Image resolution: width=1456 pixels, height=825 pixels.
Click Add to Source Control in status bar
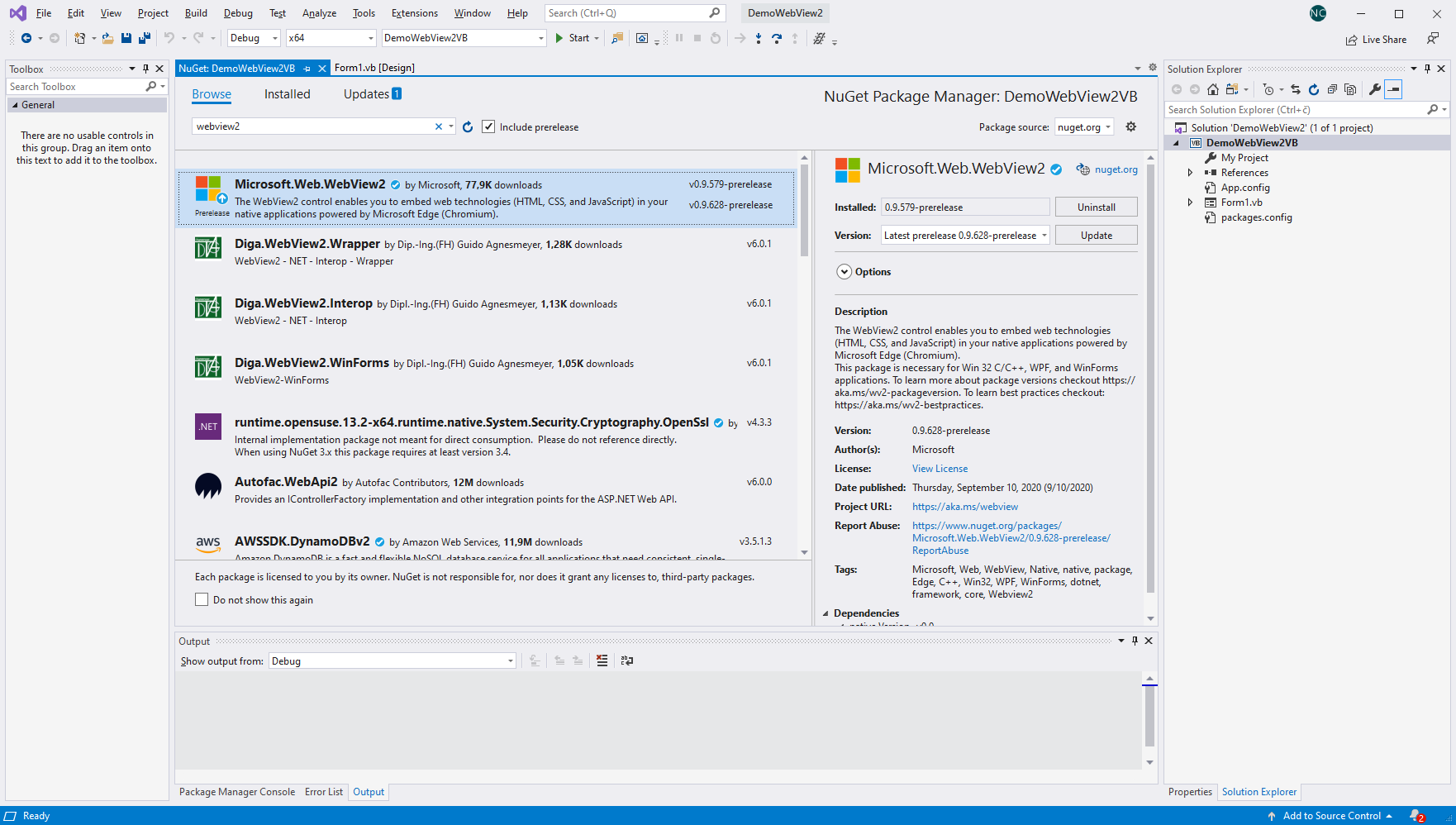click(x=1331, y=816)
